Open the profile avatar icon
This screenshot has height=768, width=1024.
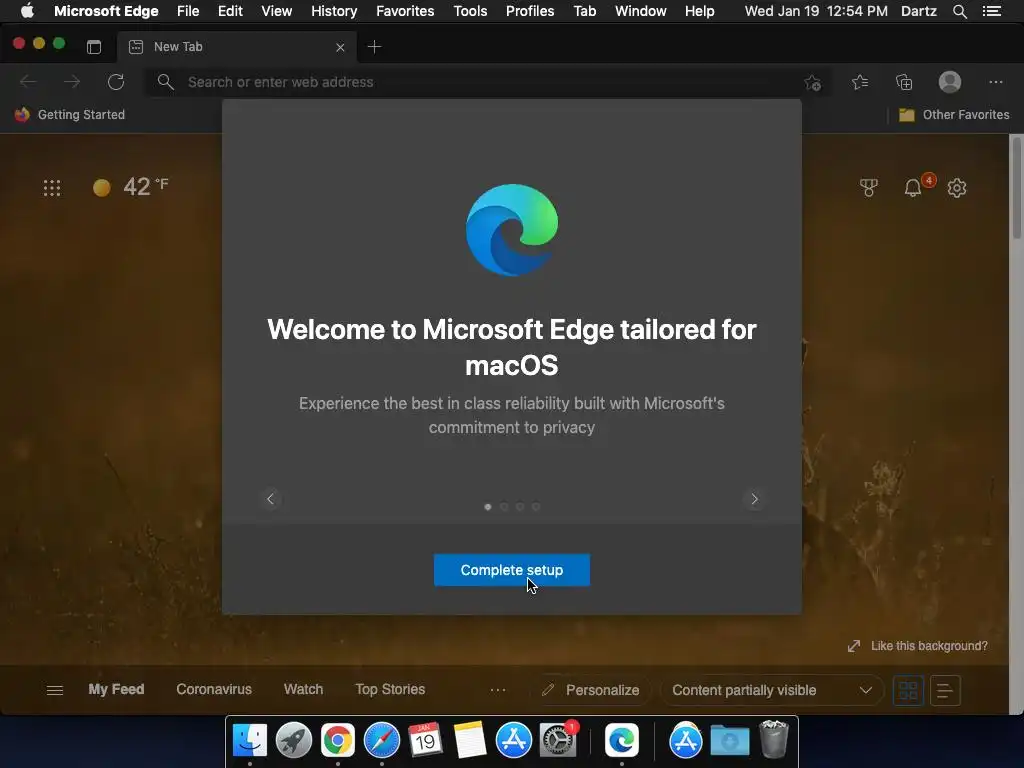tap(950, 82)
